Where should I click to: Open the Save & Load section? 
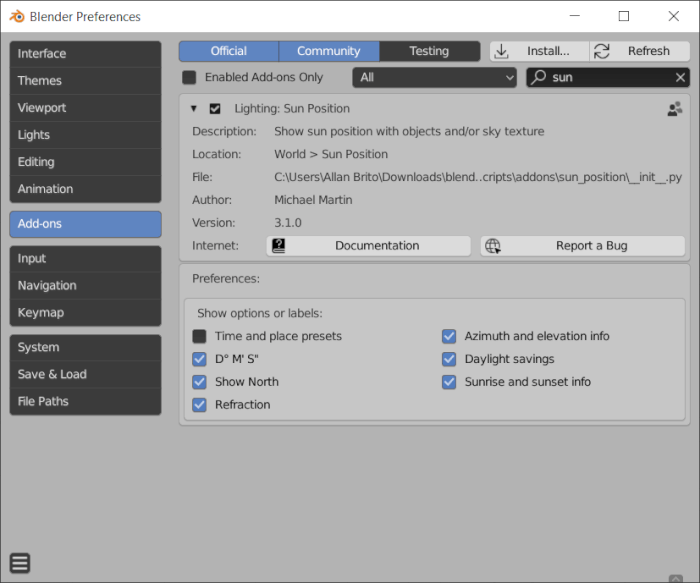[x=85, y=374]
